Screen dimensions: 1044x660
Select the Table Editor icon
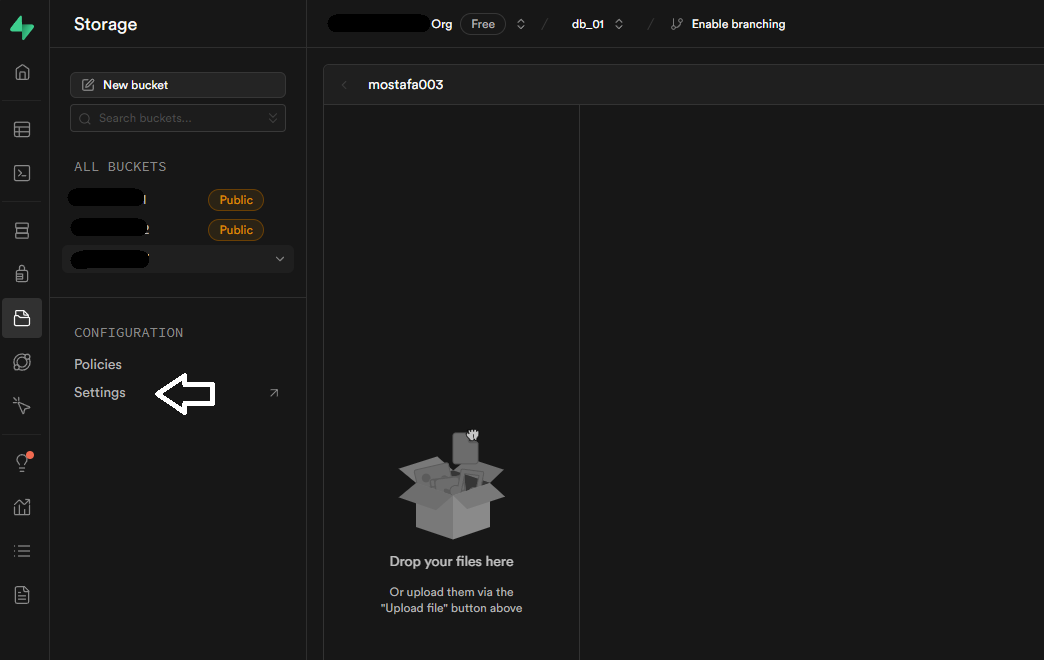coord(22,129)
